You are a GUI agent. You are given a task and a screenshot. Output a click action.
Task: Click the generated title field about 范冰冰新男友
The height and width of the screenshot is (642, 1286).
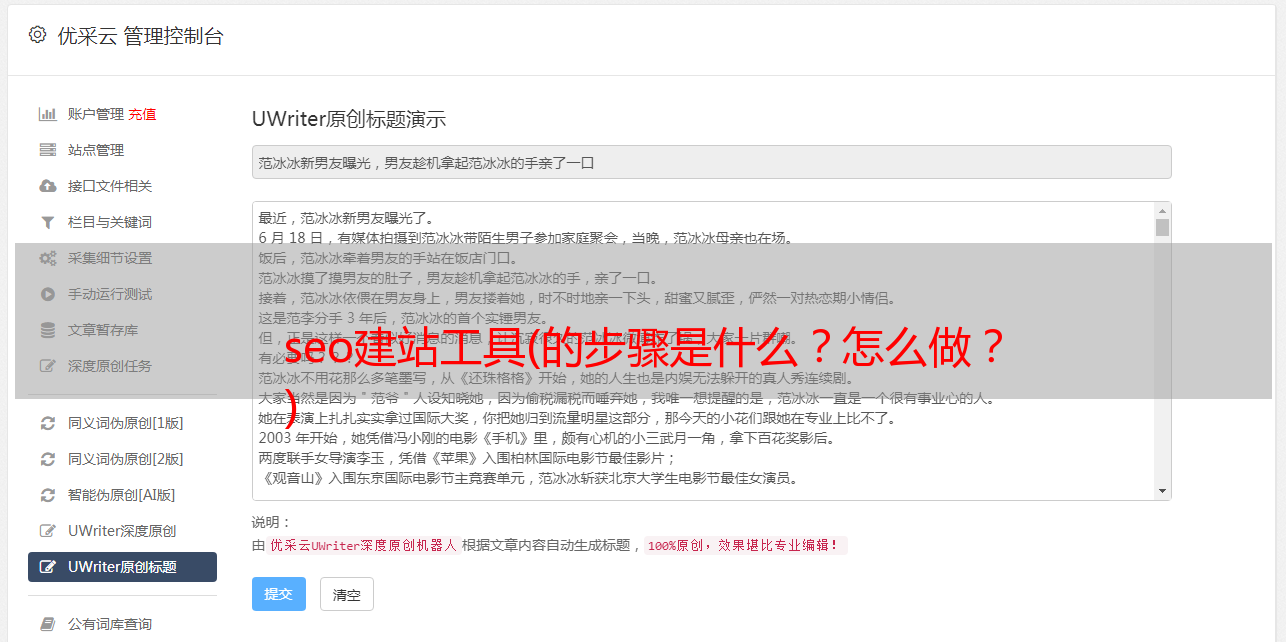(711, 162)
